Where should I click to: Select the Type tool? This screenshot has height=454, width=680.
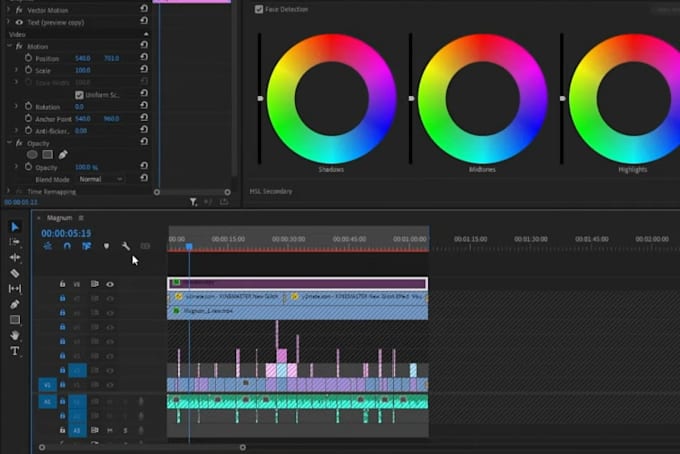pyautogui.click(x=15, y=351)
